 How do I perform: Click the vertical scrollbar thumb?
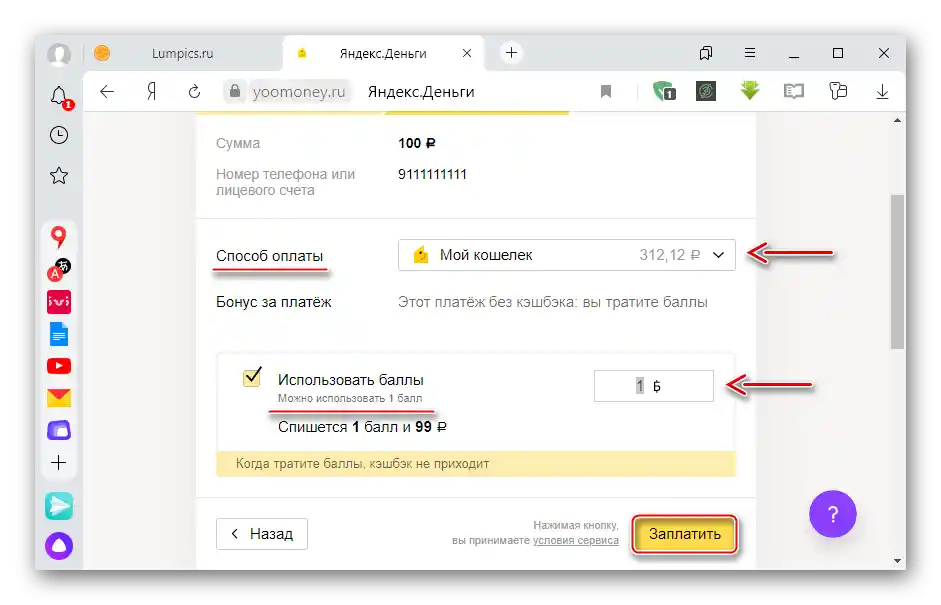[x=897, y=271]
